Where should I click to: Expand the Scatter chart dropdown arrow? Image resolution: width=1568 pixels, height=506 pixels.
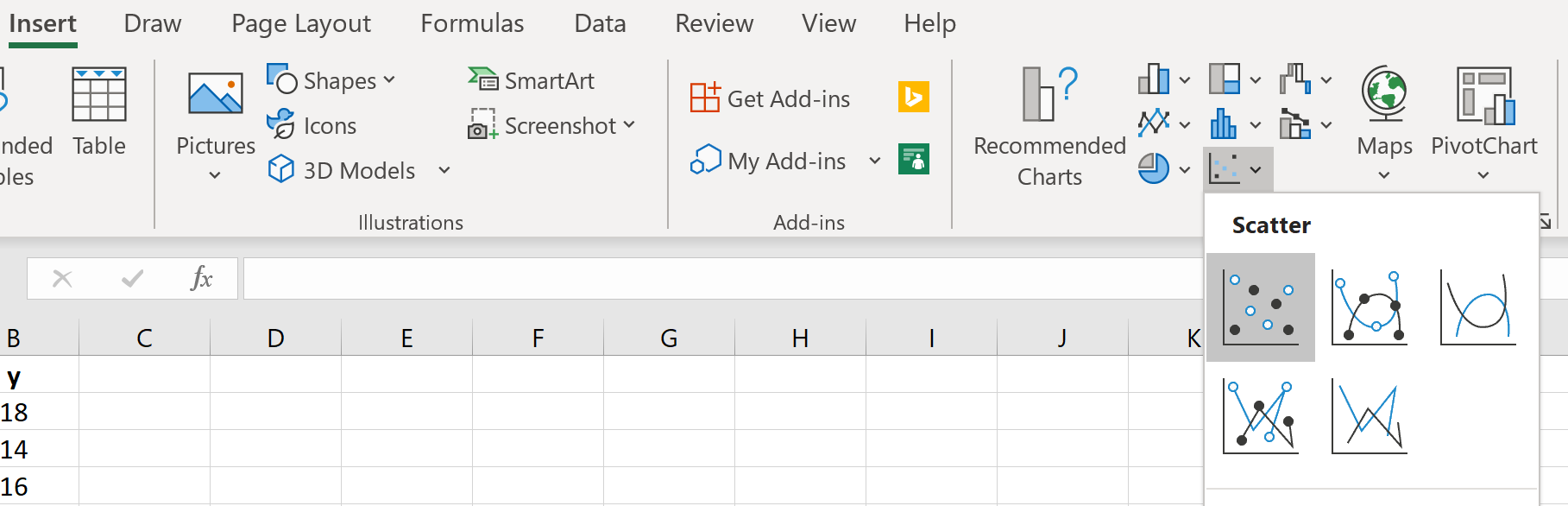[x=1256, y=169]
